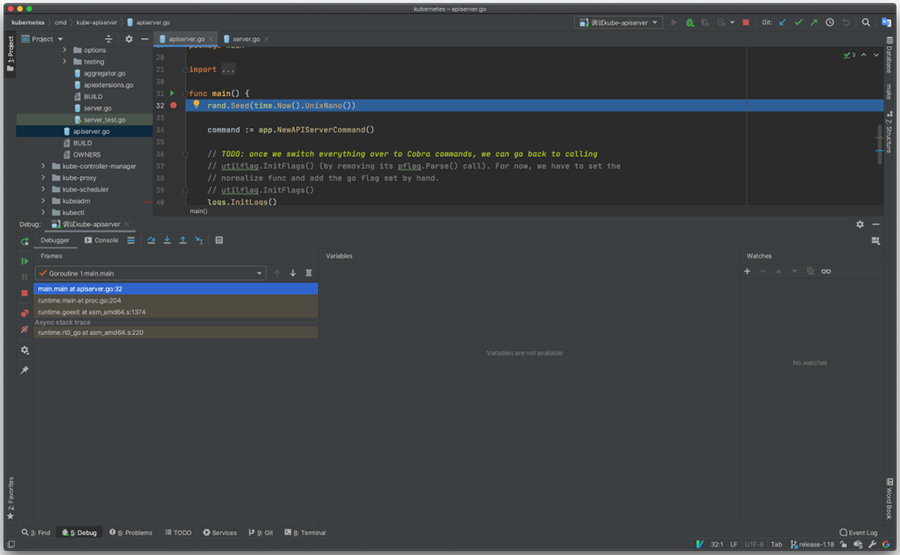Open View Breakpoints in the debug sidebar

25,312
